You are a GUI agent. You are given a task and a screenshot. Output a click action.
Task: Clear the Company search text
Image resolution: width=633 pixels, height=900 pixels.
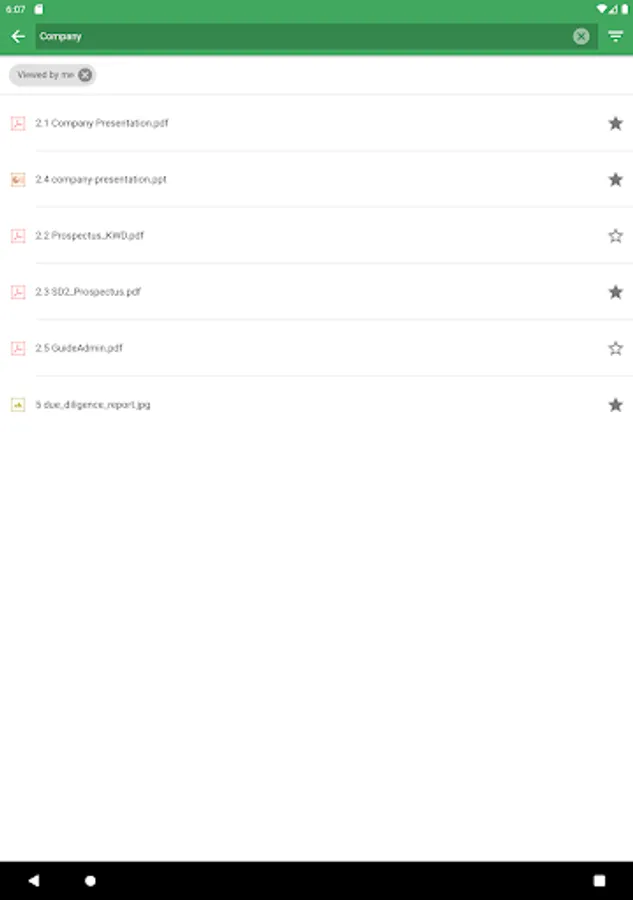(x=581, y=36)
